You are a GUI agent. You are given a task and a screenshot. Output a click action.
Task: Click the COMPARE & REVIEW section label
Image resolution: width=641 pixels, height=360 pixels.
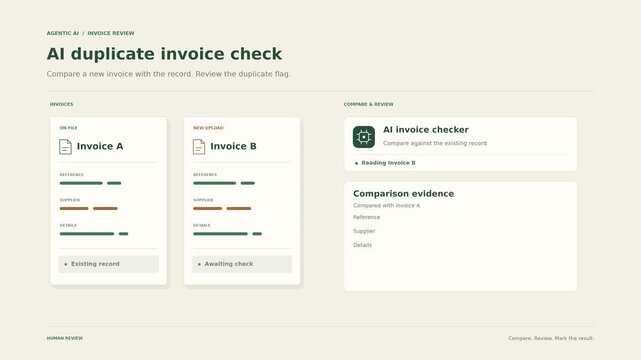pyautogui.click(x=368, y=104)
